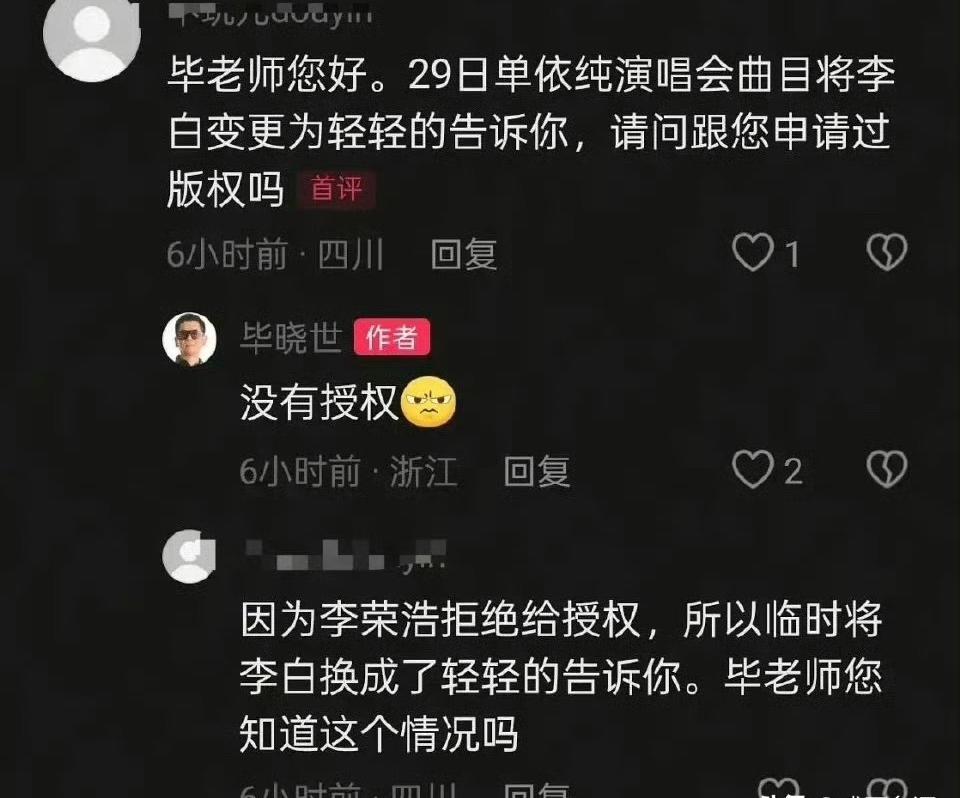
Task: Click the like count 2 on 毕晓世's reply
Action: coord(793,471)
